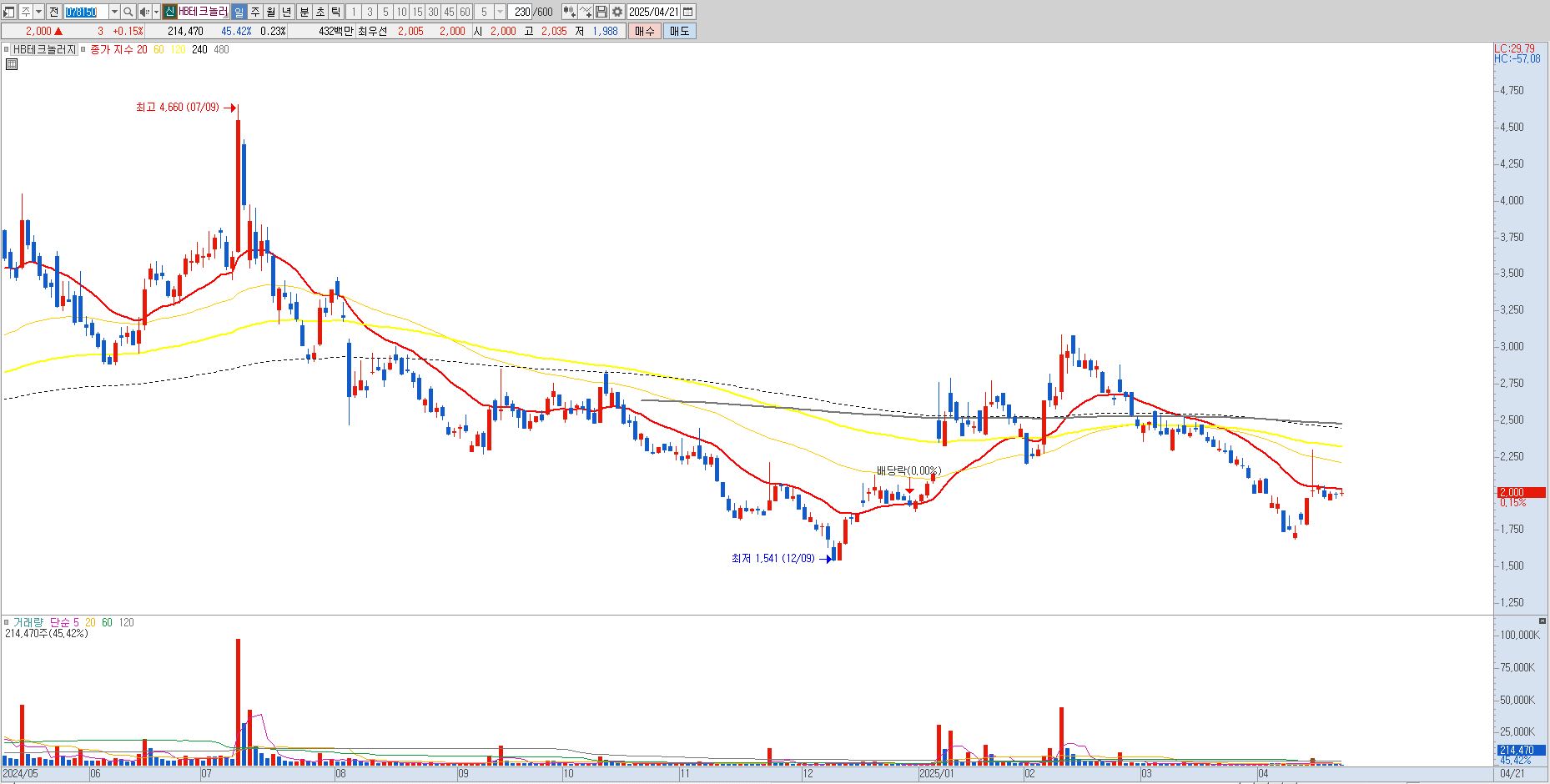Click the stock search magnifier icon

pos(128,12)
